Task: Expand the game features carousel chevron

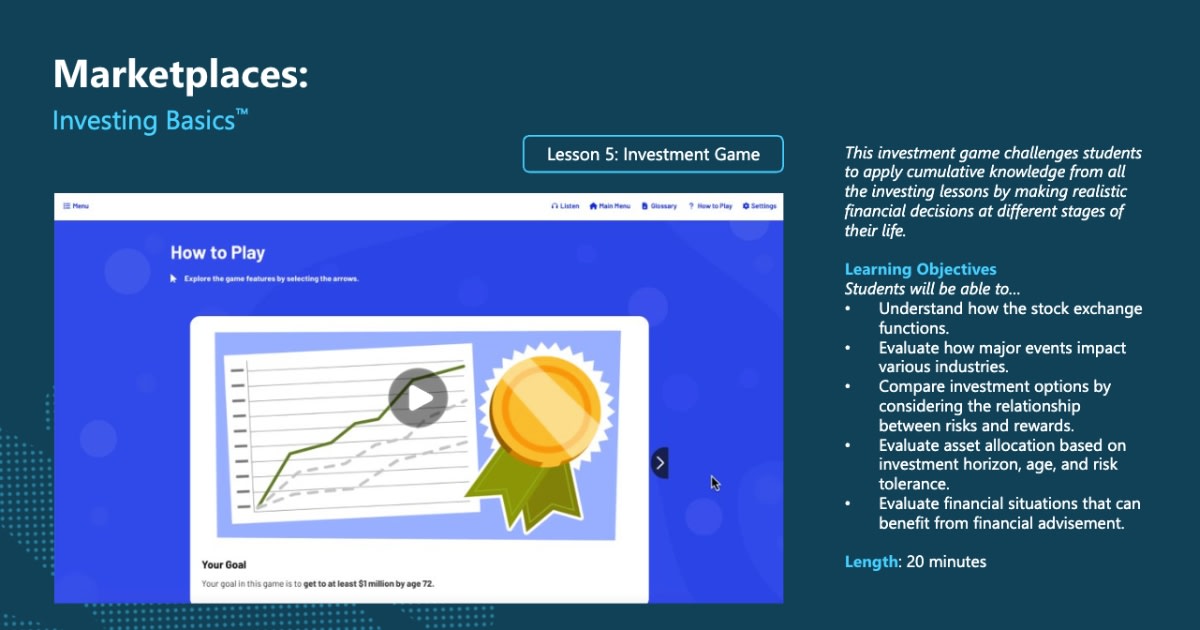Action: tap(660, 462)
